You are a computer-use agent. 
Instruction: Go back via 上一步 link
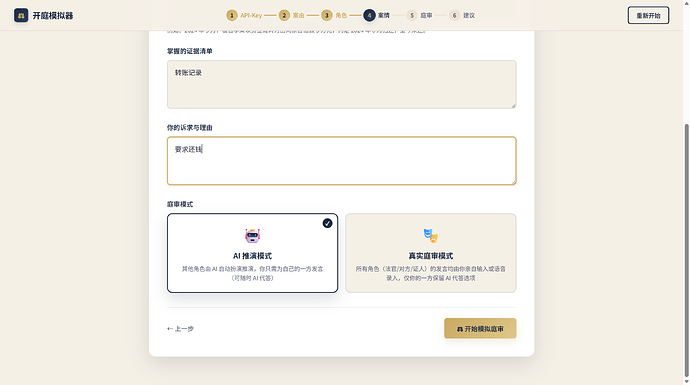coord(180,329)
